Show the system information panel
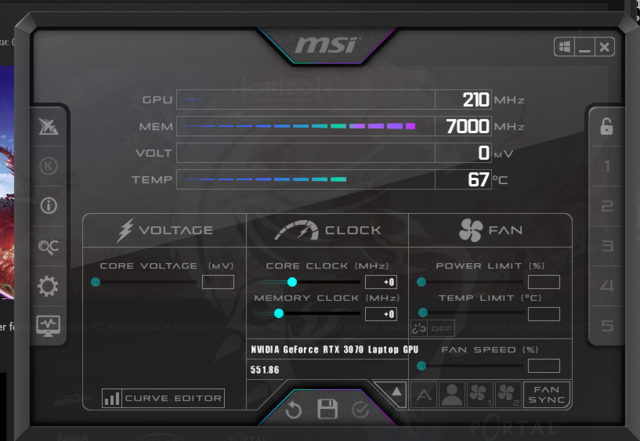Image resolution: width=640 pixels, height=441 pixels. (47, 206)
